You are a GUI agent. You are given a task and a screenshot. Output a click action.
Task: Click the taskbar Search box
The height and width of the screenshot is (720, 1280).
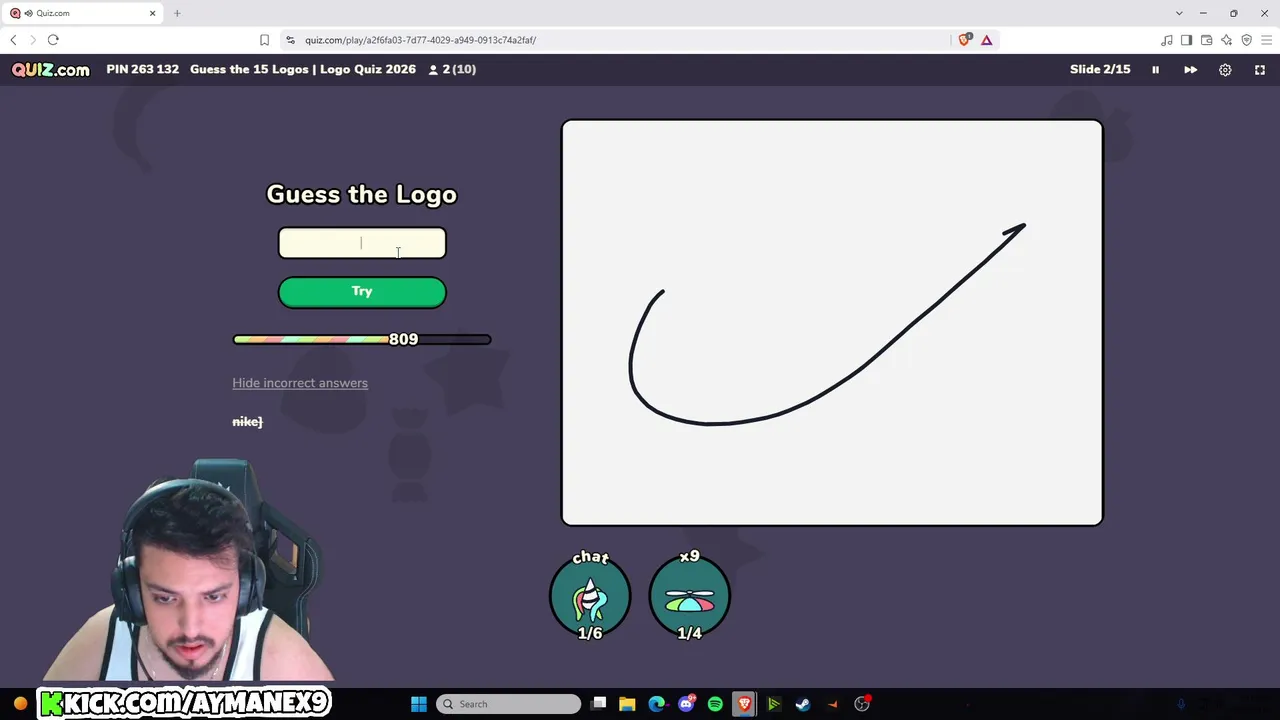pos(508,704)
